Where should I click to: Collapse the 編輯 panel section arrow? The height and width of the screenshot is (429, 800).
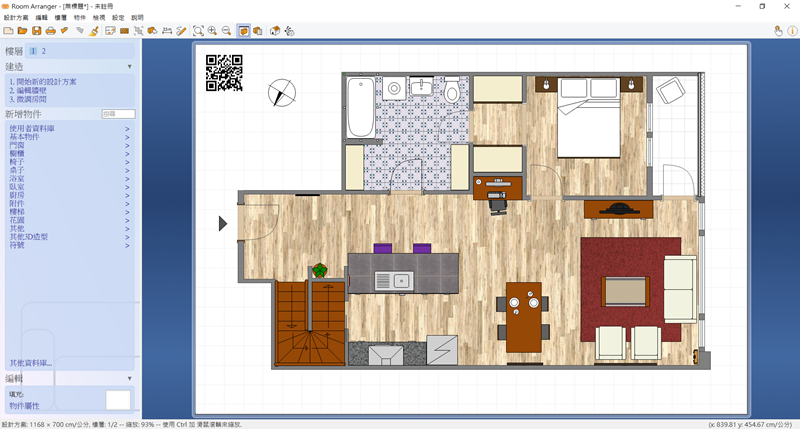129,378
